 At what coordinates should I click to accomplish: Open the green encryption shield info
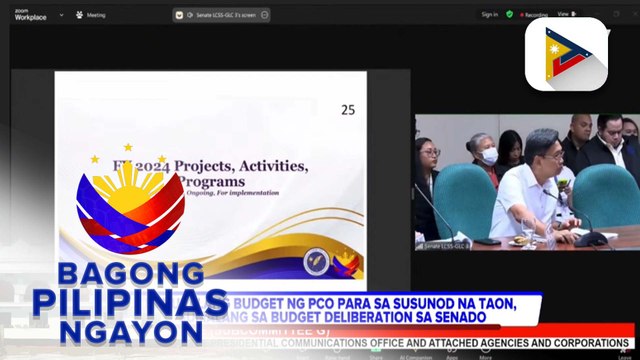(x=509, y=14)
